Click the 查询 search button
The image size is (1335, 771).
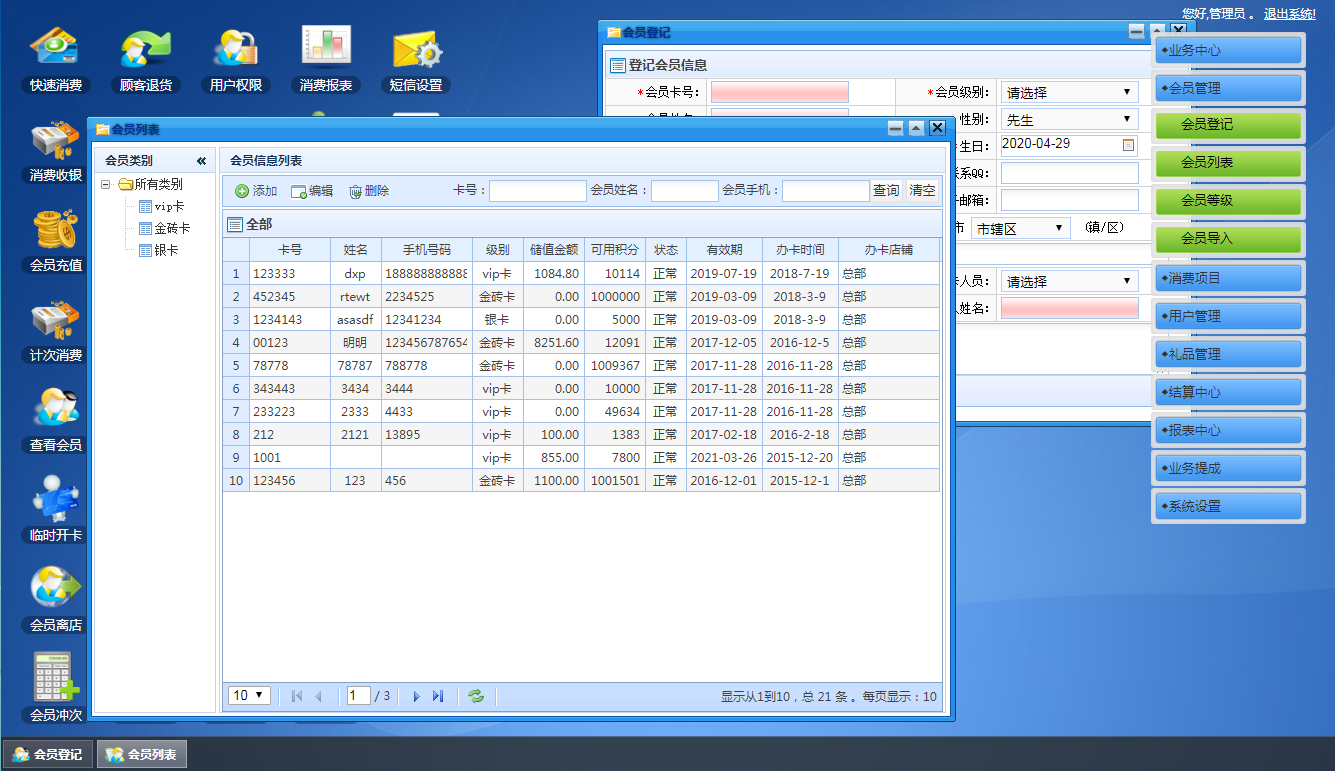click(x=886, y=191)
